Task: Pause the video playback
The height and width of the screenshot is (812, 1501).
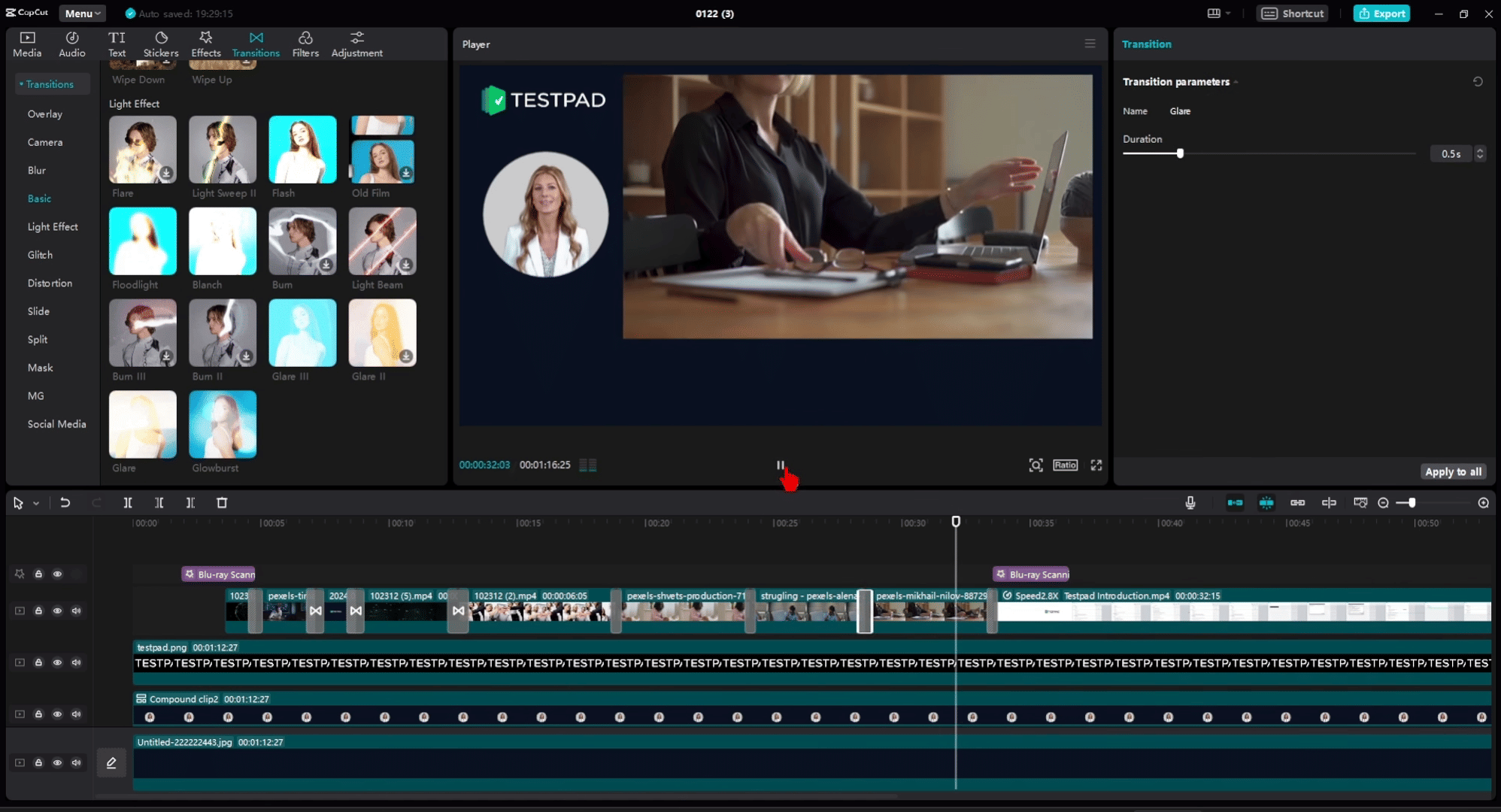Action: [x=780, y=465]
